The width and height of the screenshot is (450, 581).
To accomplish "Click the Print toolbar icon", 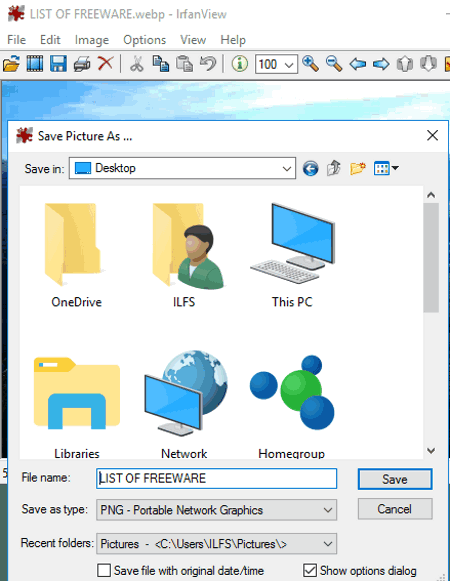I will coord(82,64).
